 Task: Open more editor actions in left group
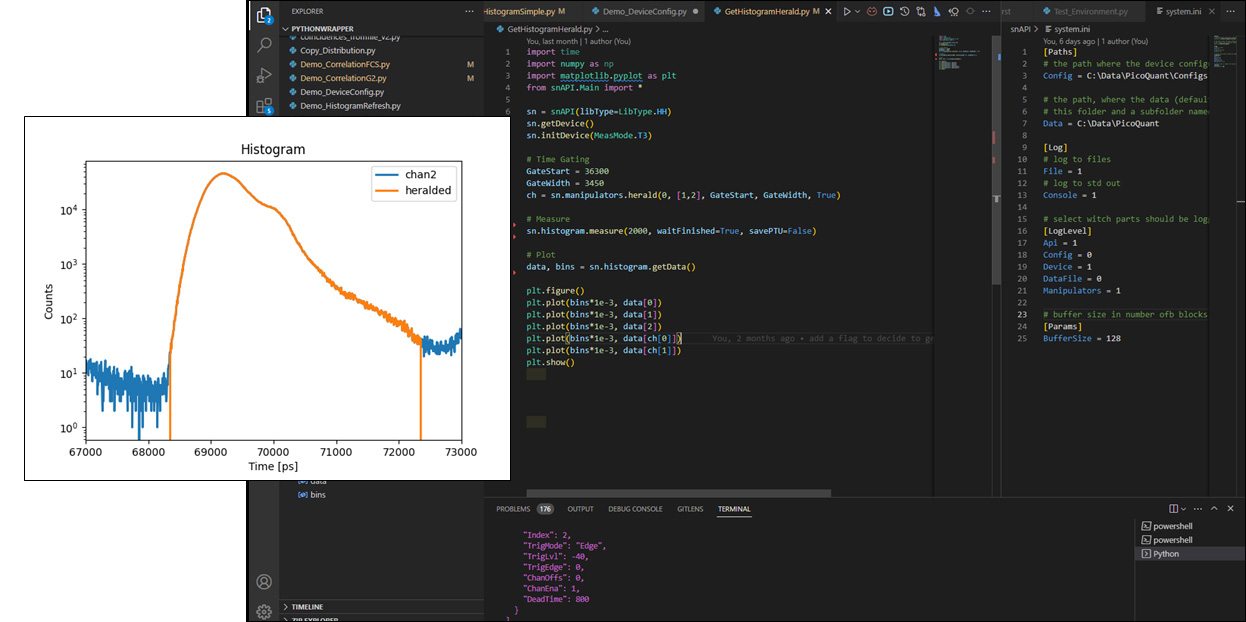[986, 12]
